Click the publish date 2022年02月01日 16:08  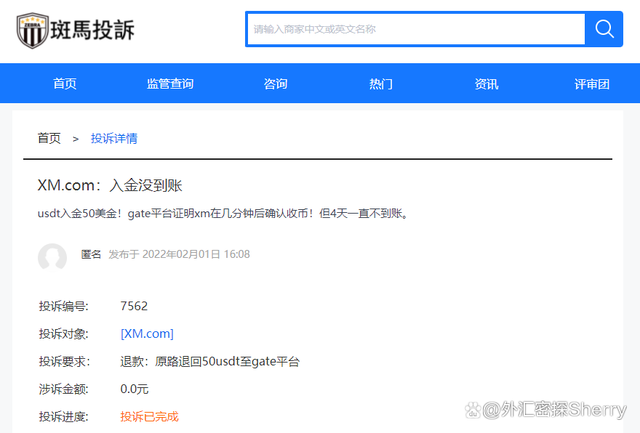pyautogui.click(x=196, y=254)
